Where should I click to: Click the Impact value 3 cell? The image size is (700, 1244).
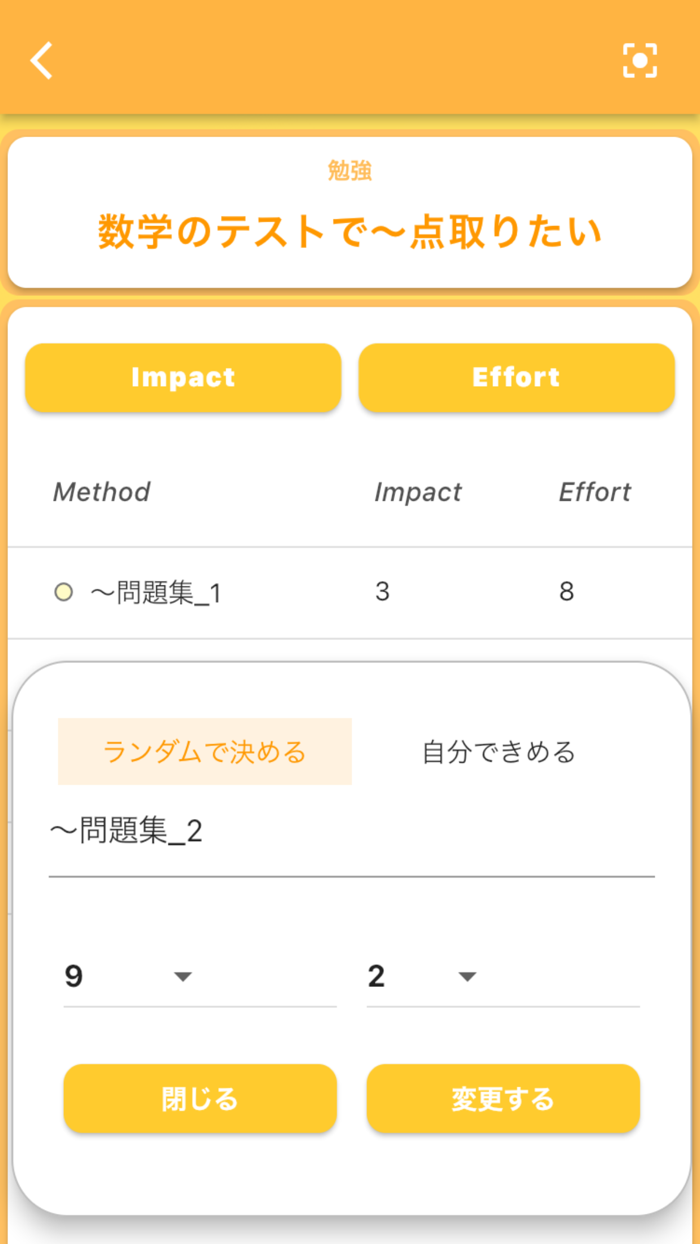pos(380,592)
